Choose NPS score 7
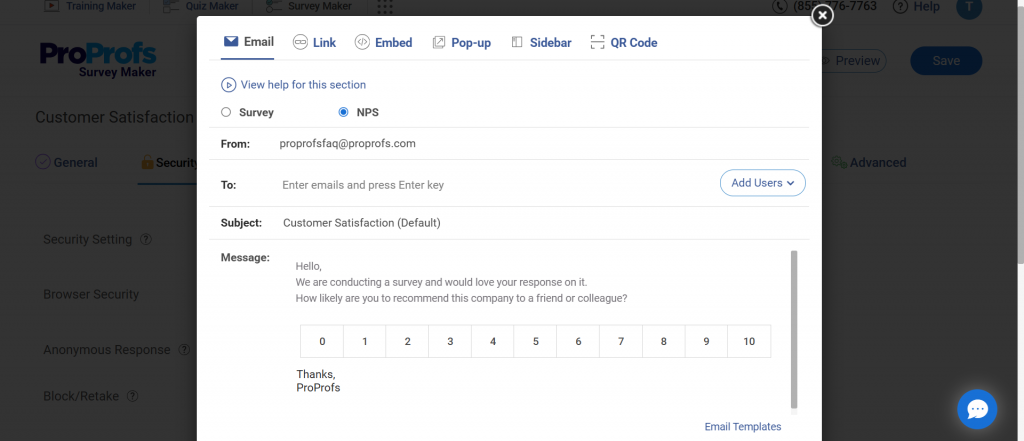This screenshot has width=1024, height=441. 621,341
